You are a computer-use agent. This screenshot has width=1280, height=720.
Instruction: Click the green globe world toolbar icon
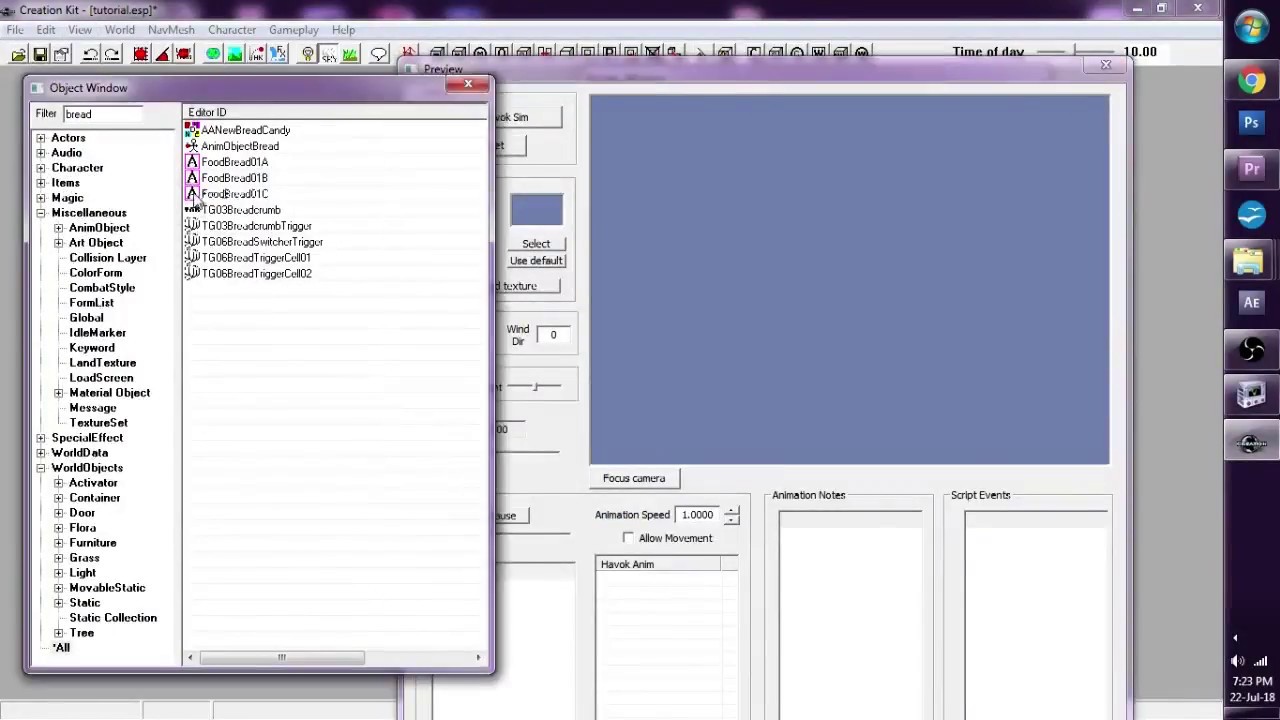[213, 54]
